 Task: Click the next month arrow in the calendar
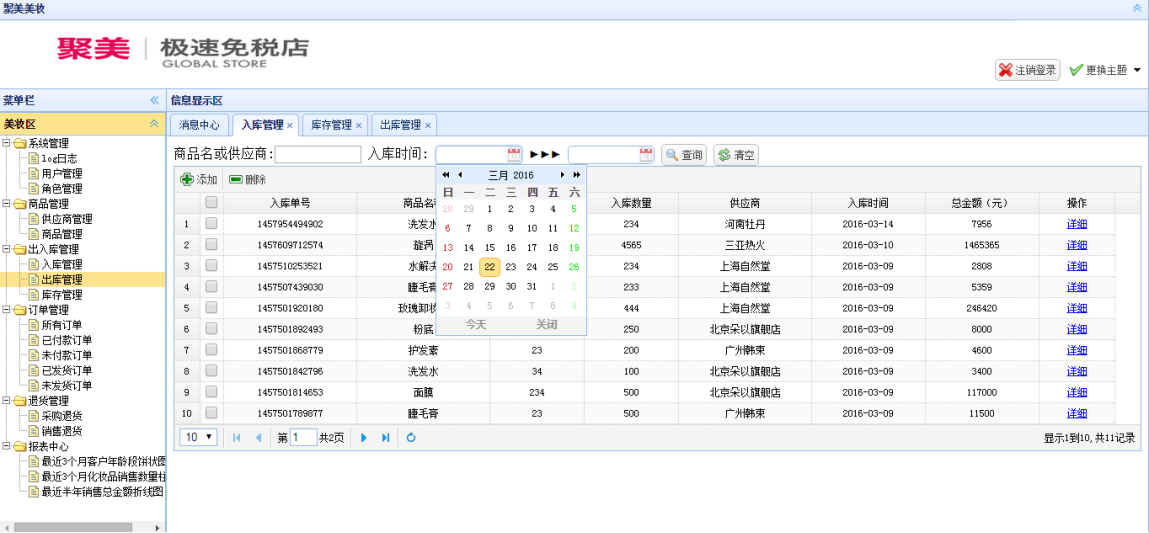(563, 175)
